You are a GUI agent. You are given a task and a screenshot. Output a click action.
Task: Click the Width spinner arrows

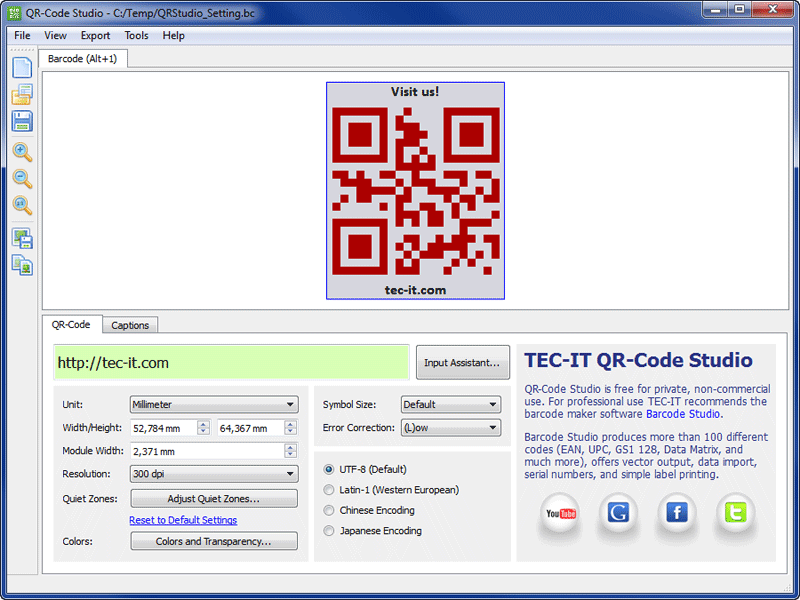tap(204, 428)
